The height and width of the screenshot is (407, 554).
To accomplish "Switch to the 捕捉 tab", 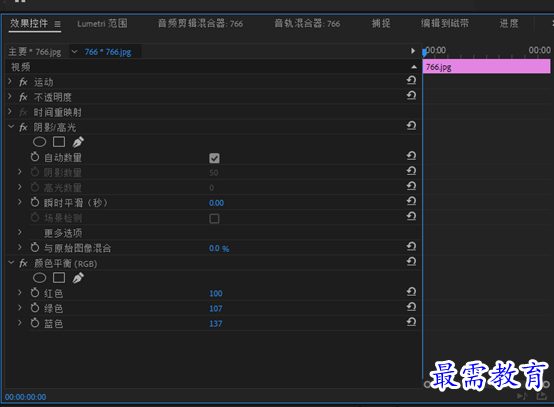I will [x=381, y=24].
